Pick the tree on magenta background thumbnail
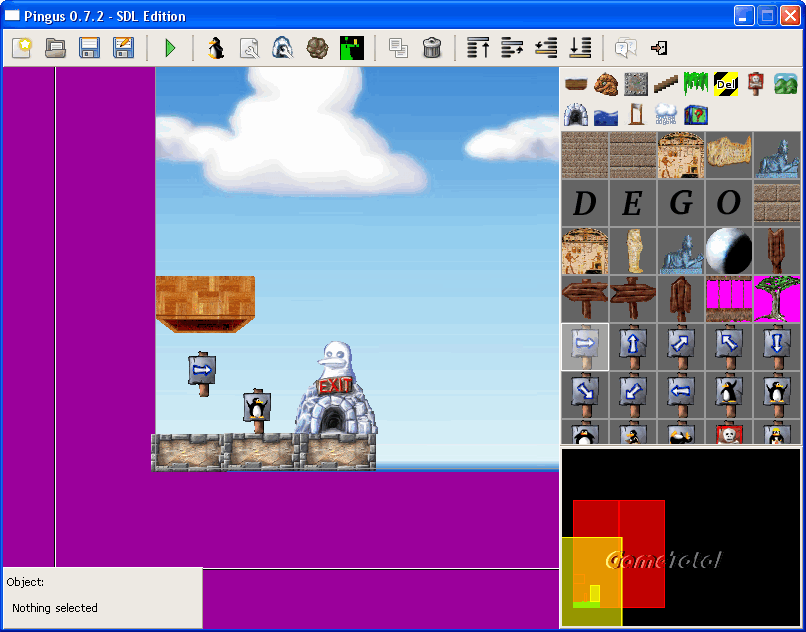Image resolution: width=806 pixels, height=632 pixels. pyautogui.click(x=777, y=299)
